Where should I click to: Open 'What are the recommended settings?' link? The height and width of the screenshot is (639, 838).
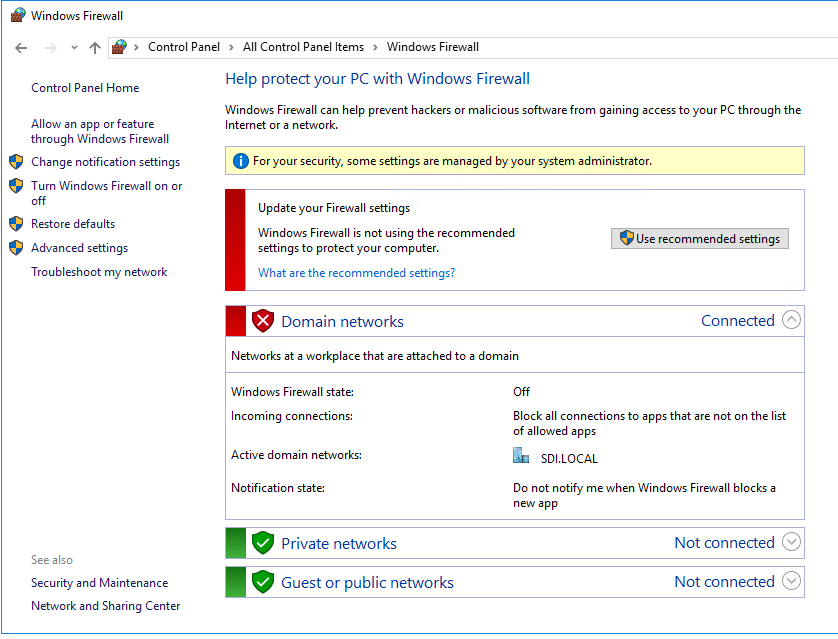tap(356, 273)
